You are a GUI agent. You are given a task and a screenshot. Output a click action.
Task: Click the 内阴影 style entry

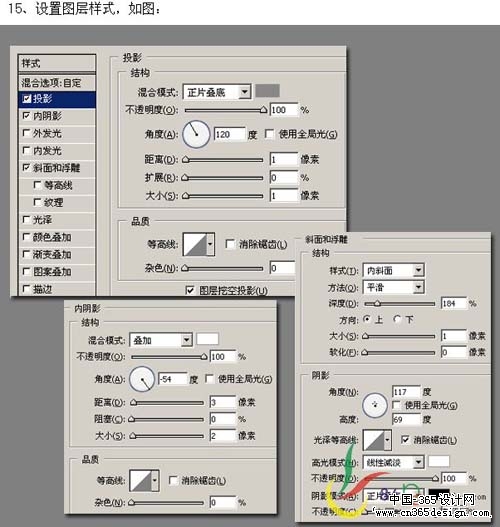coord(57,116)
